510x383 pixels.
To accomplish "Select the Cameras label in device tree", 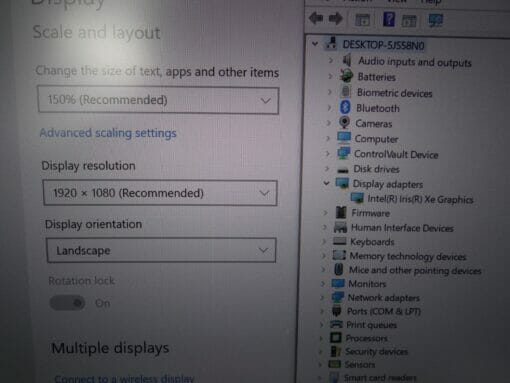I will (374, 124).
